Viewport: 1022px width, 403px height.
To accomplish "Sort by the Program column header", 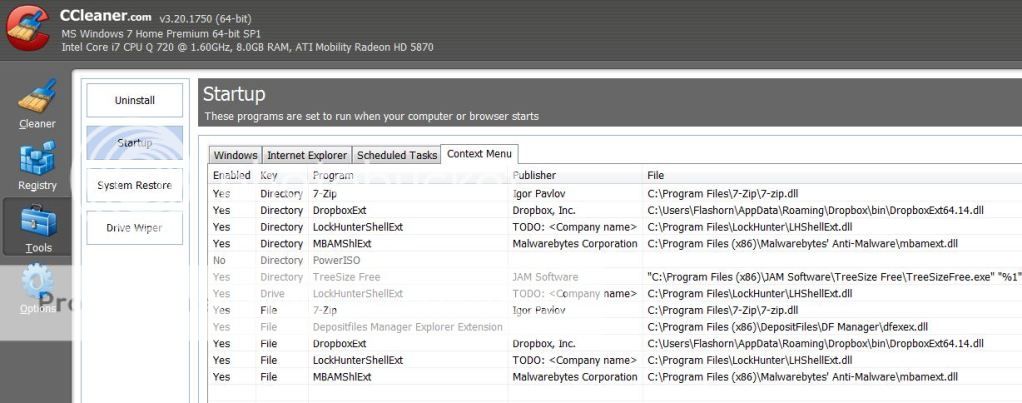I will [x=408, y=175].
